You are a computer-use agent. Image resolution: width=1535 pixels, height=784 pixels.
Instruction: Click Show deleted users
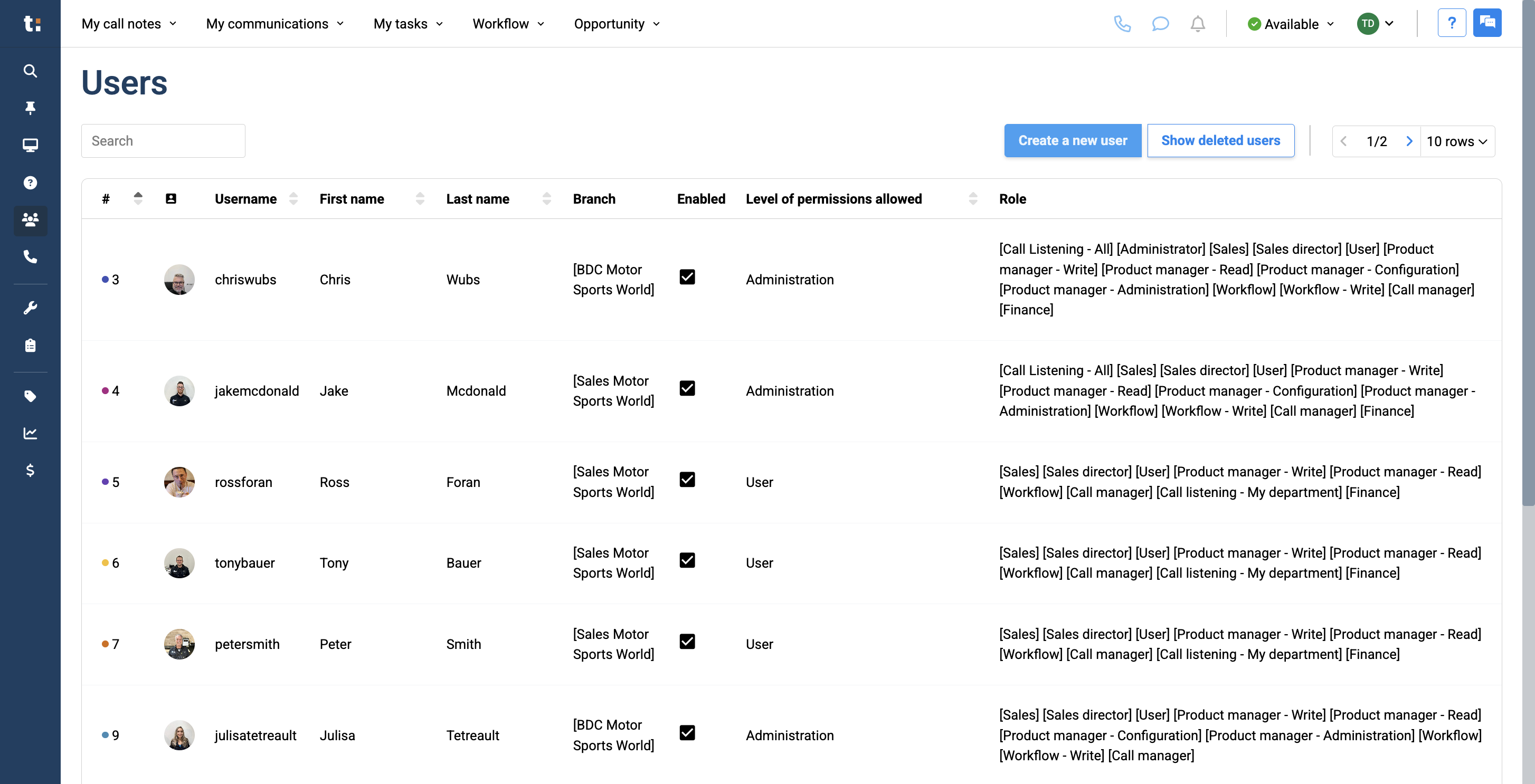pyautogui.click(x=1220, y=140)
